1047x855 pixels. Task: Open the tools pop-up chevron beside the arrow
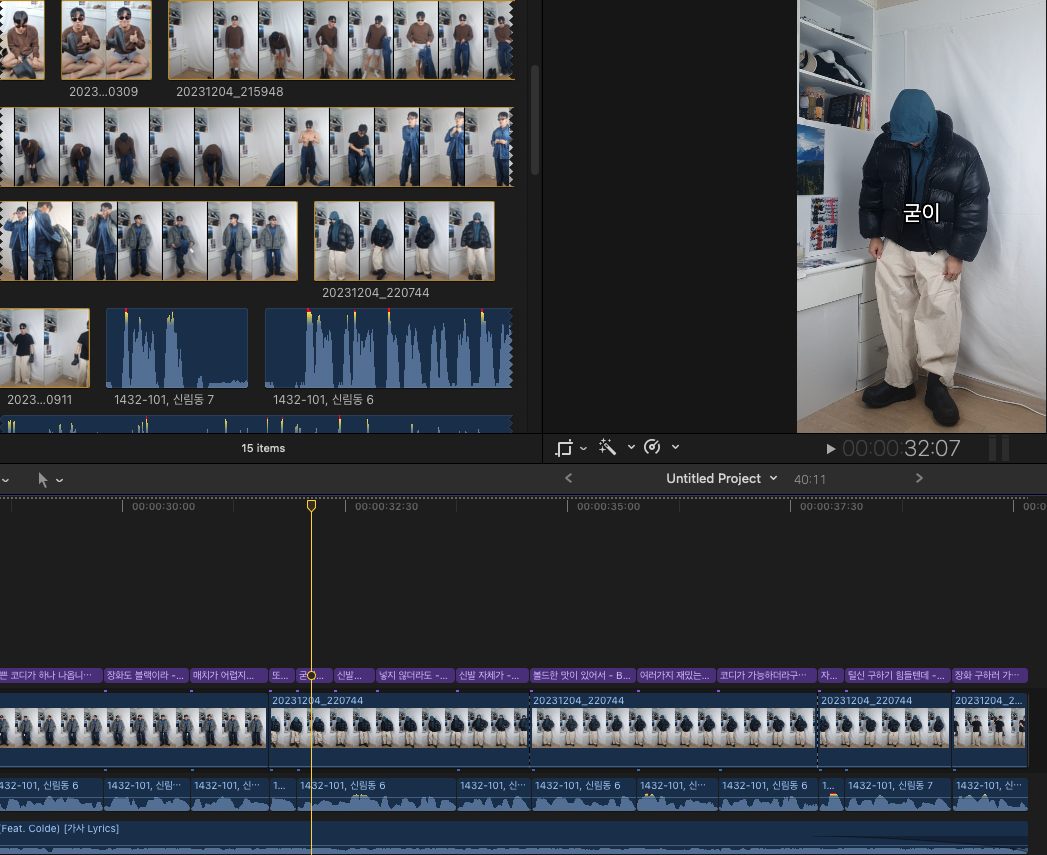click(x=59, y=480)
